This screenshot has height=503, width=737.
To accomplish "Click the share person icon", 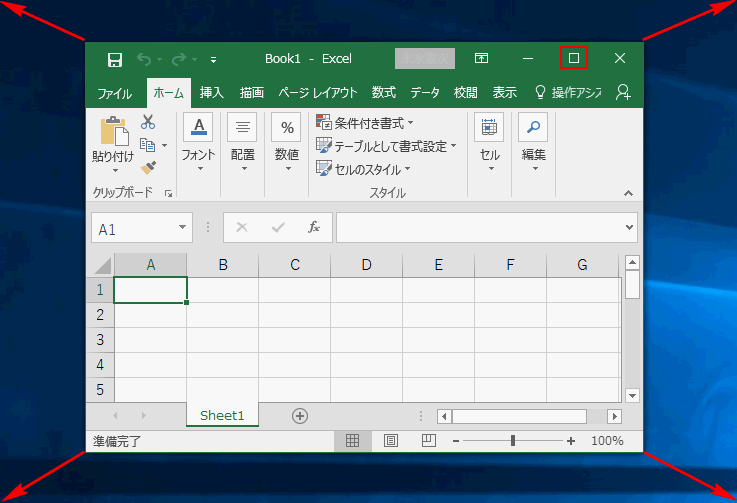I will [623, 93].
